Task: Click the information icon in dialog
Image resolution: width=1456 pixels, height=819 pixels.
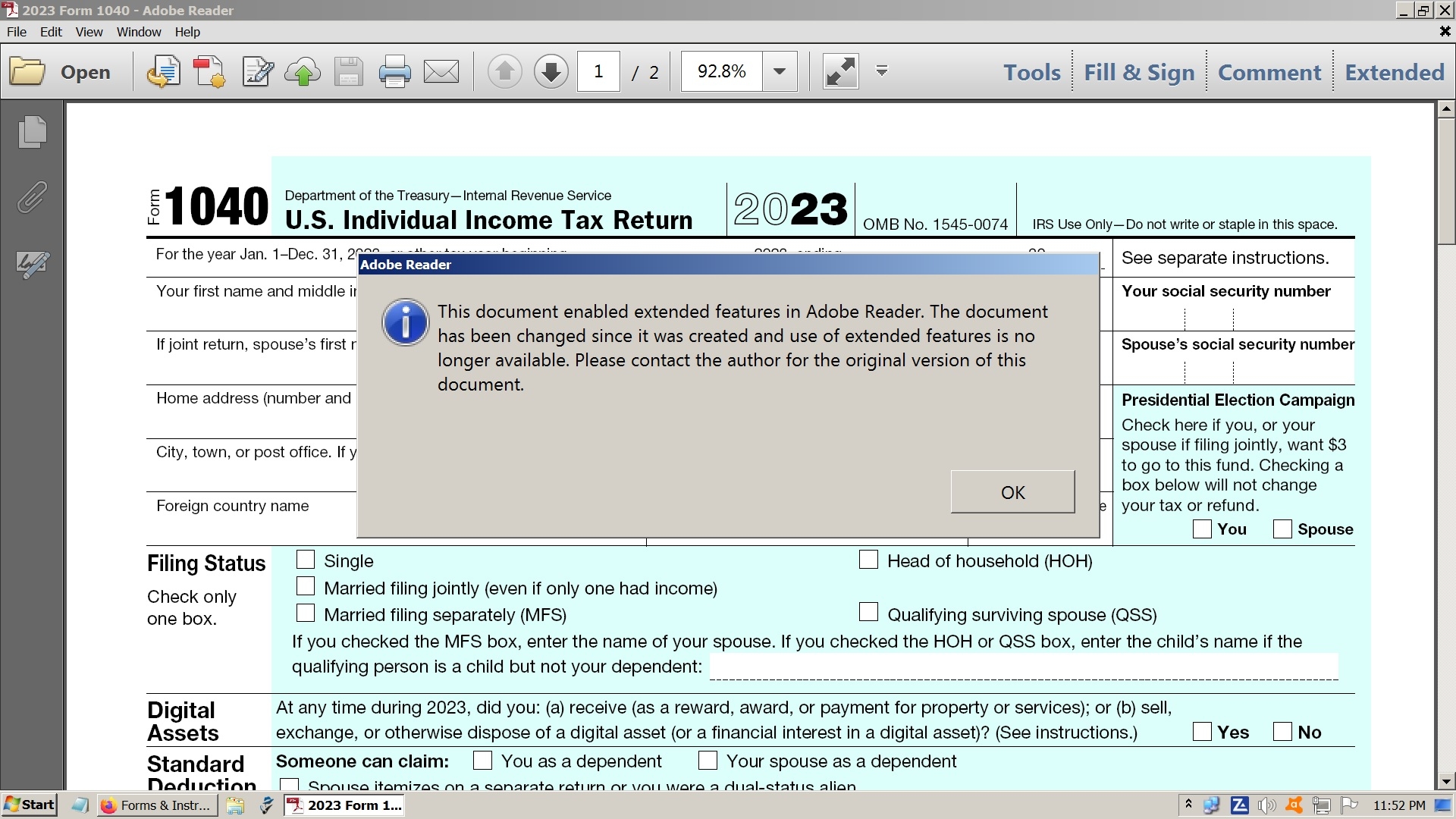Action: click(405, 323)
